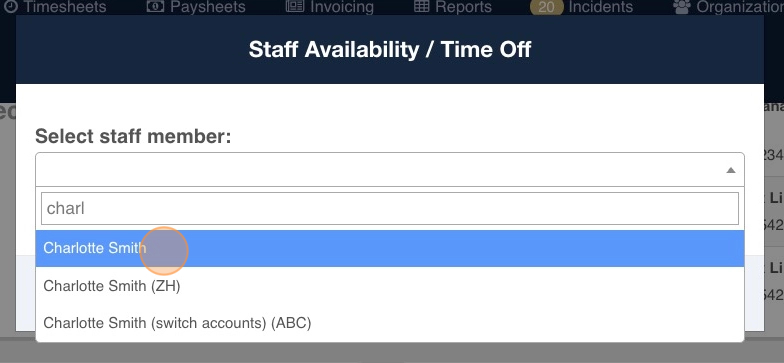This screenshot has width=784, height=363.
Task: Click the Invoicing newspaper icon
Action: point(295,6)
